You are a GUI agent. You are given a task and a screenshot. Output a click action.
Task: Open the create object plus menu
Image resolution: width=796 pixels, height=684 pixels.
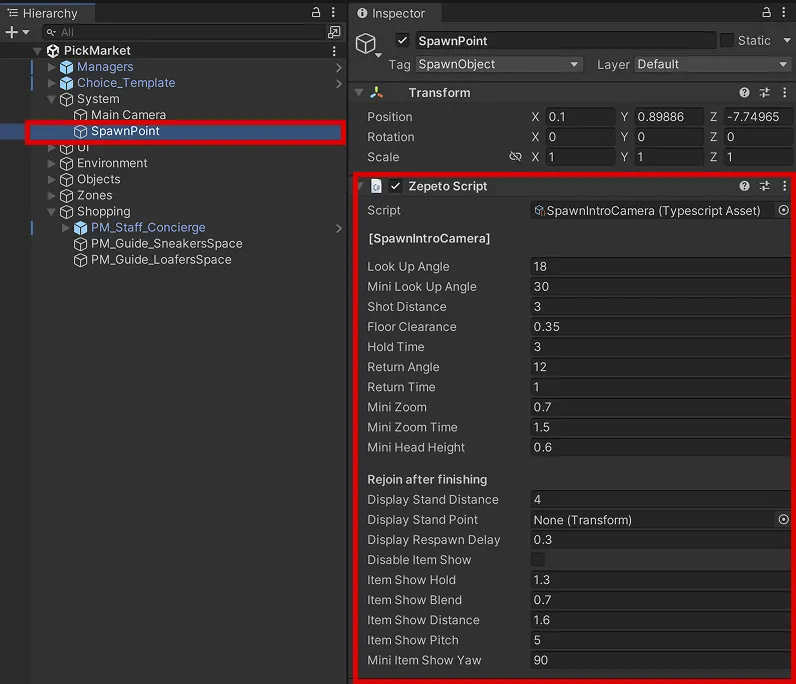coord(17,32)
